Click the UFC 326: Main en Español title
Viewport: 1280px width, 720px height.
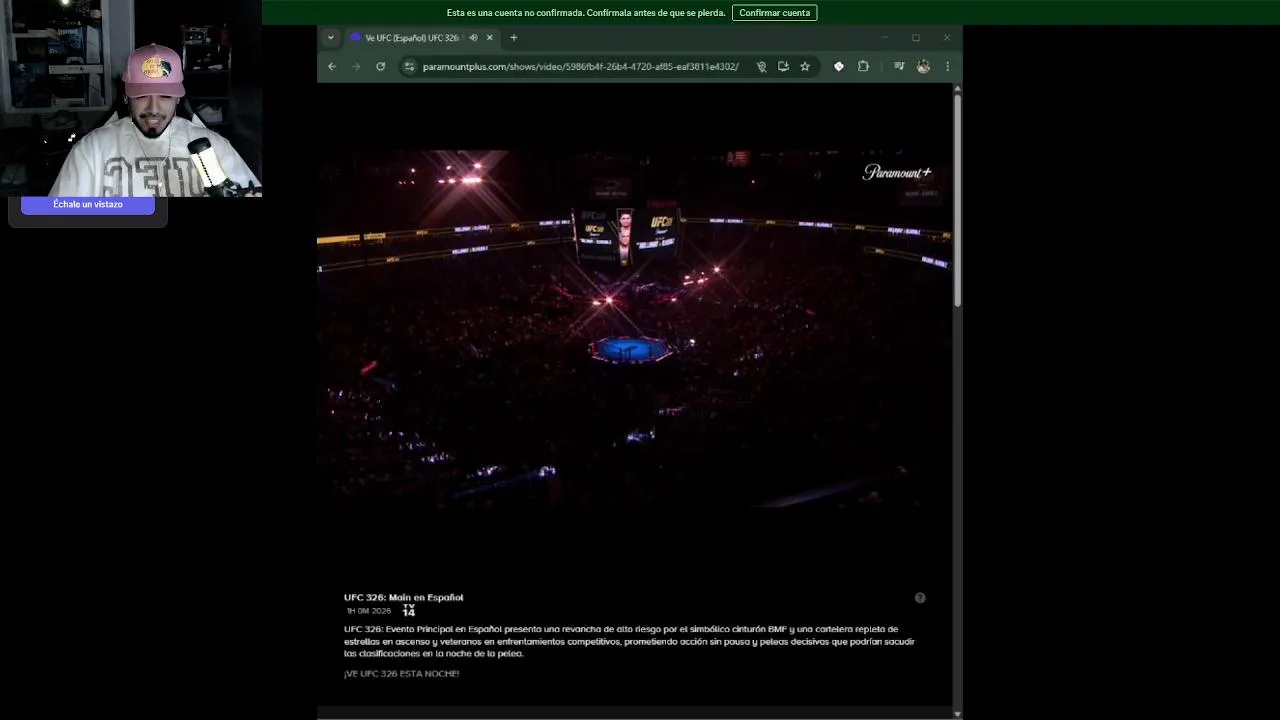pos(404,597)
